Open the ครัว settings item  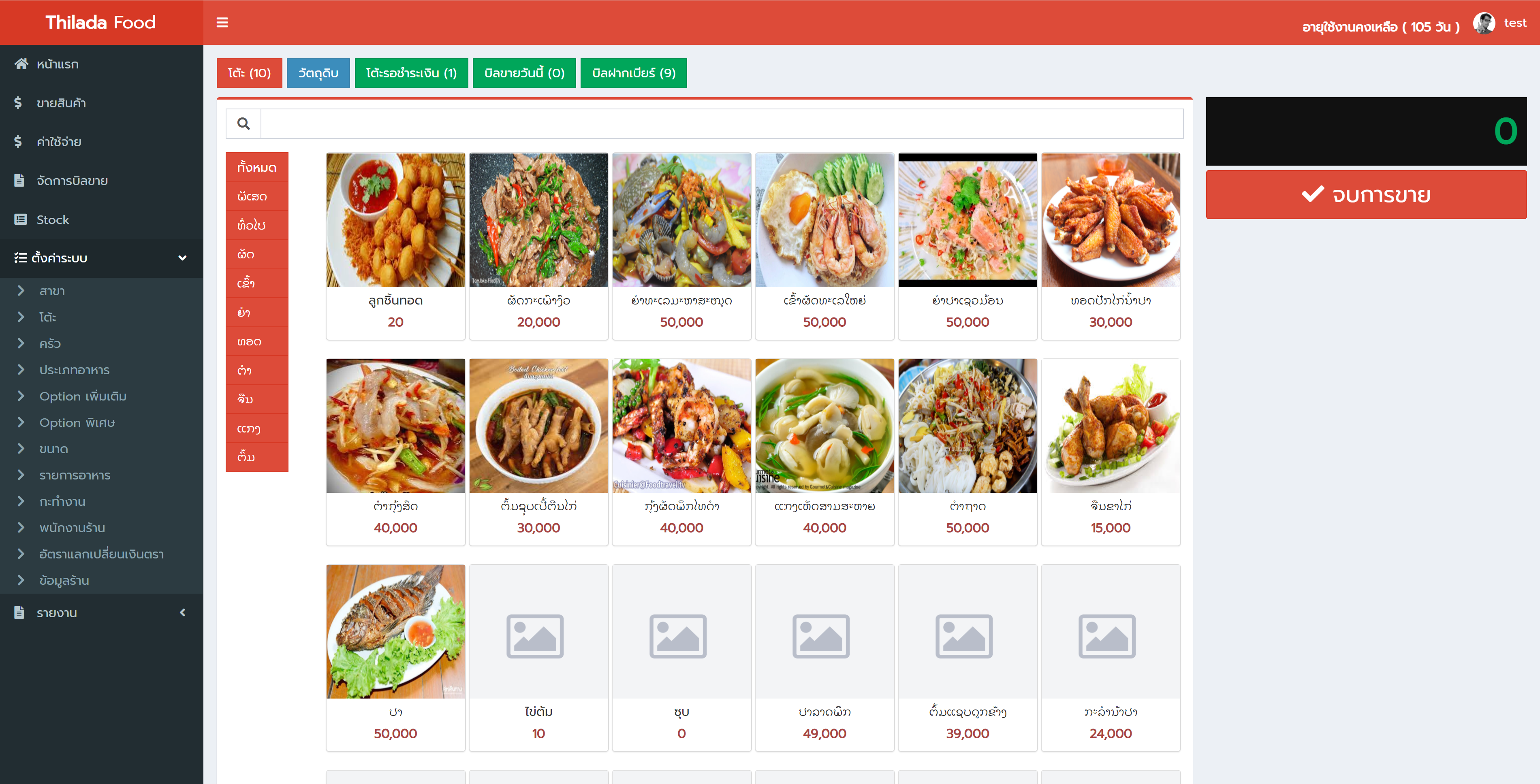(102, 343)
